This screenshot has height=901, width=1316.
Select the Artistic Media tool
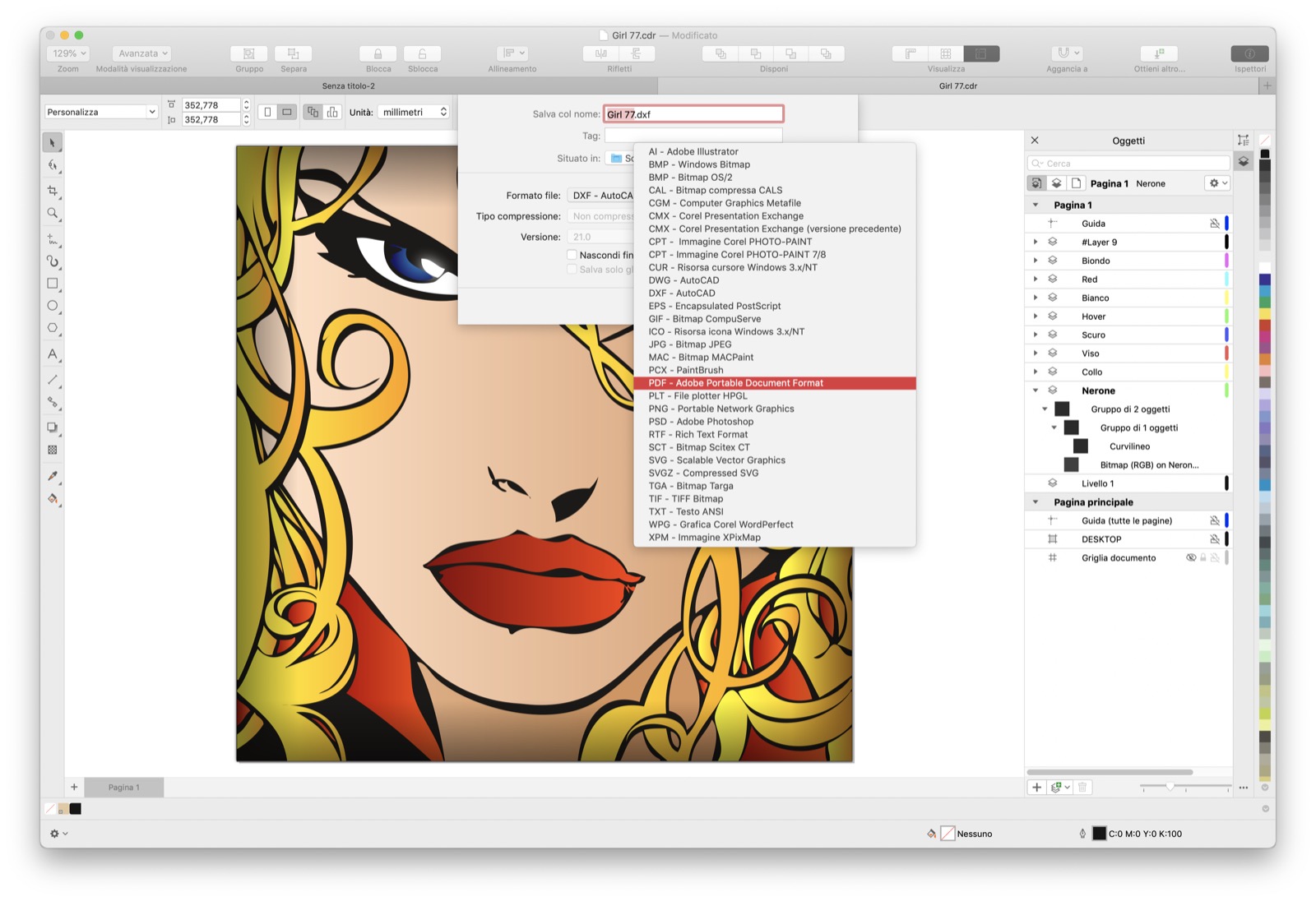tap(53, 261)
